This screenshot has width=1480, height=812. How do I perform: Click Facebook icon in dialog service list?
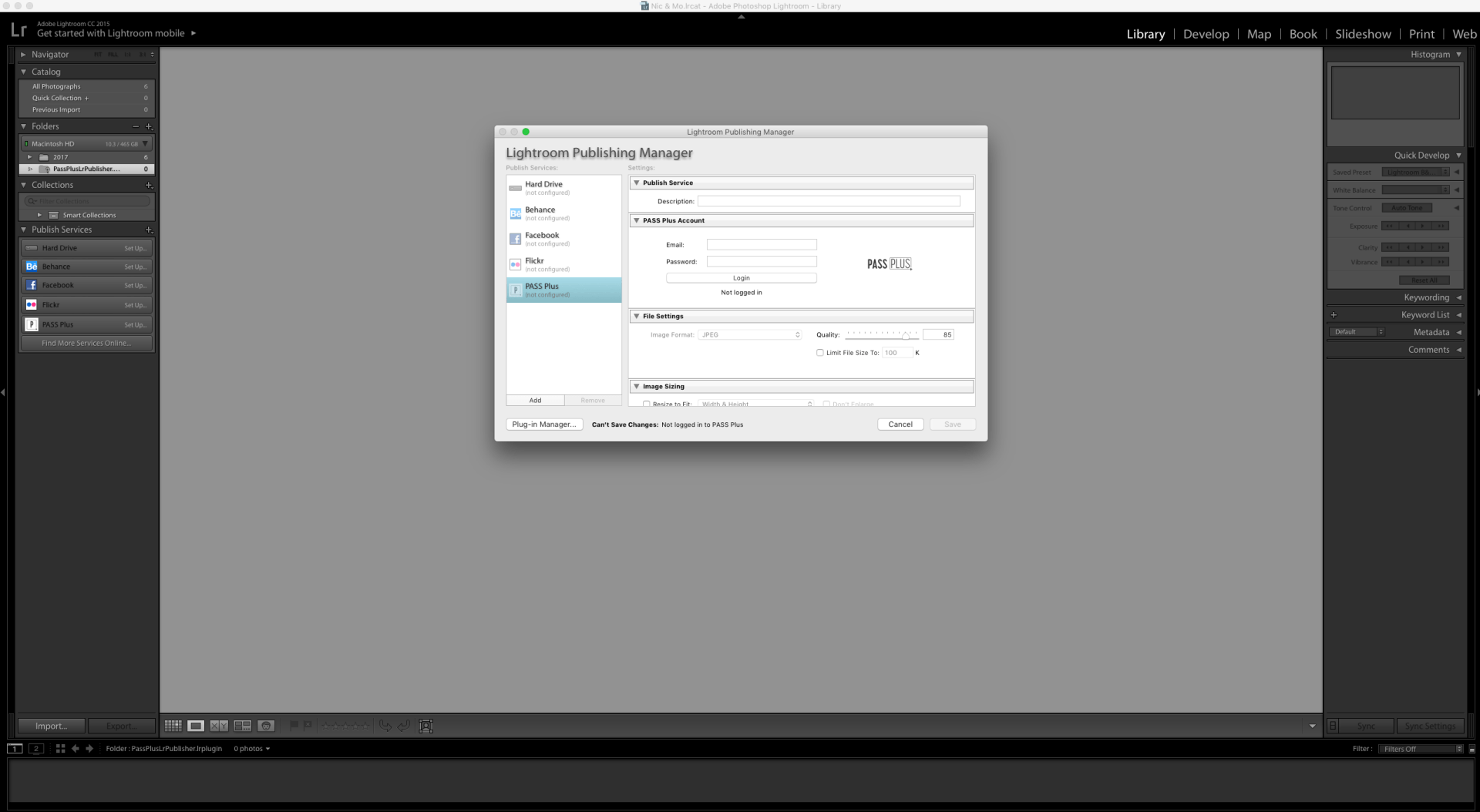516,239
